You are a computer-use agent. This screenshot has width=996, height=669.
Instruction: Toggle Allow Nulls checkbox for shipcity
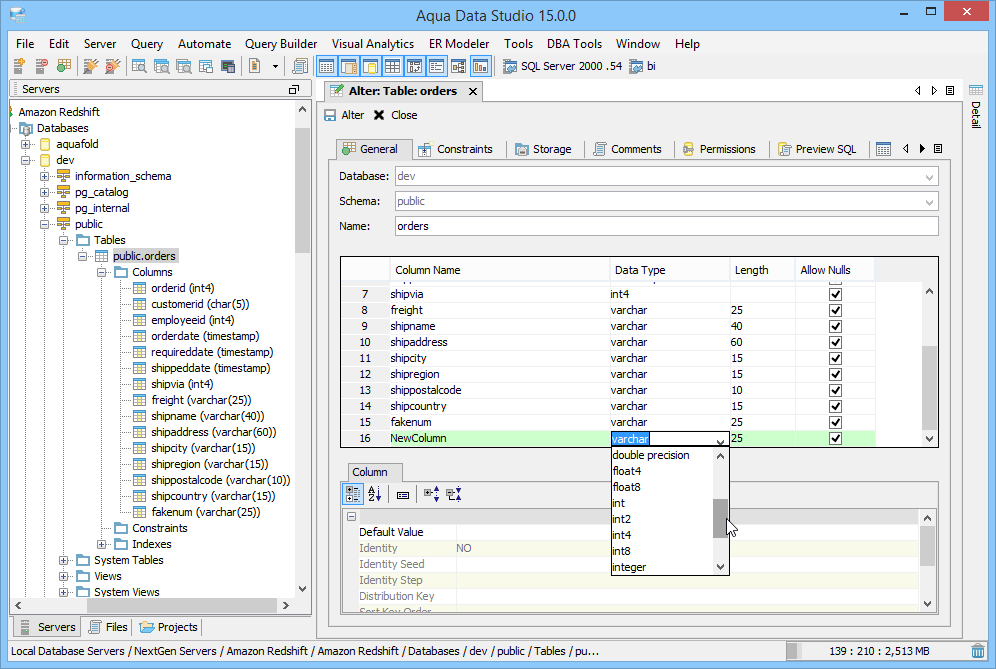[x=835, y=358]
